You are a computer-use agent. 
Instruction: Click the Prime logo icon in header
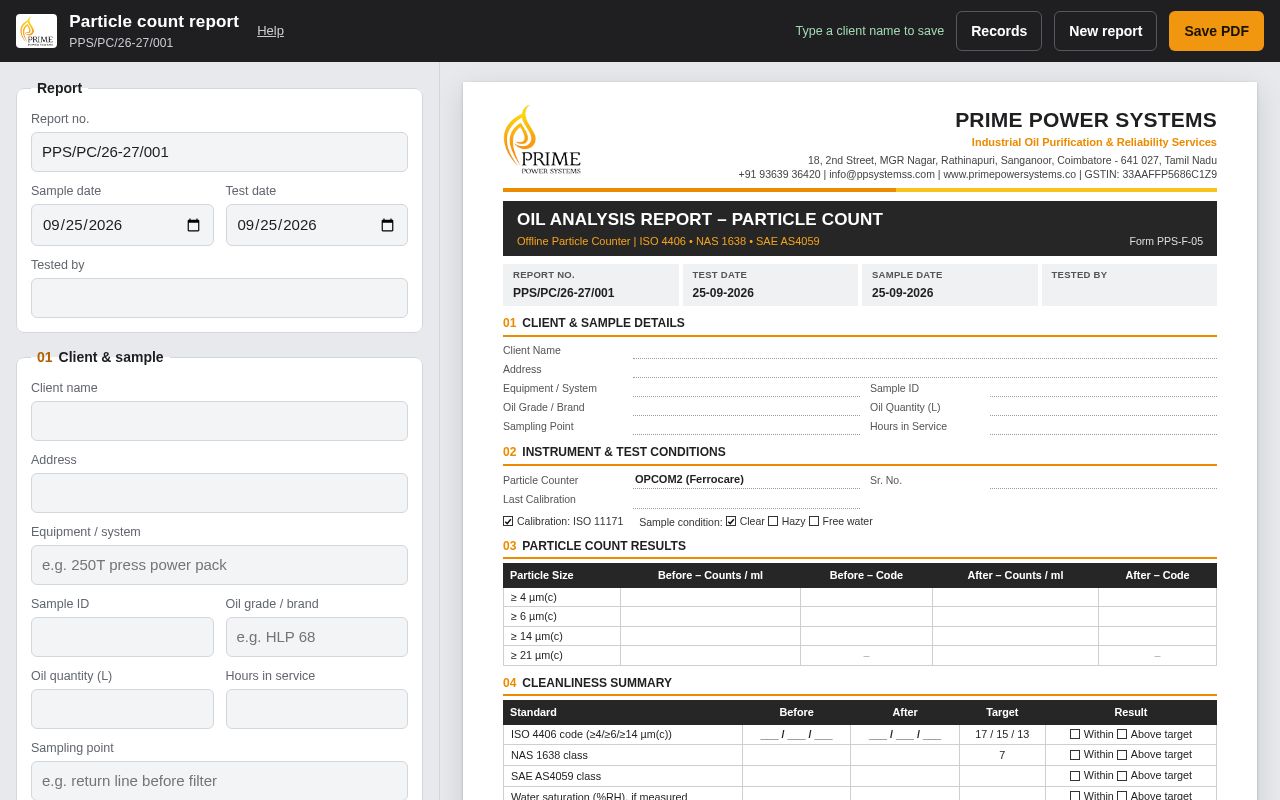point(36,31)
